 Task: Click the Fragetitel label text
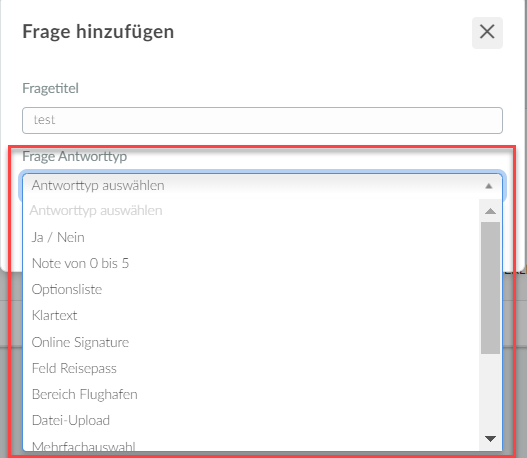pyautogui.click(x=50, y=88)
